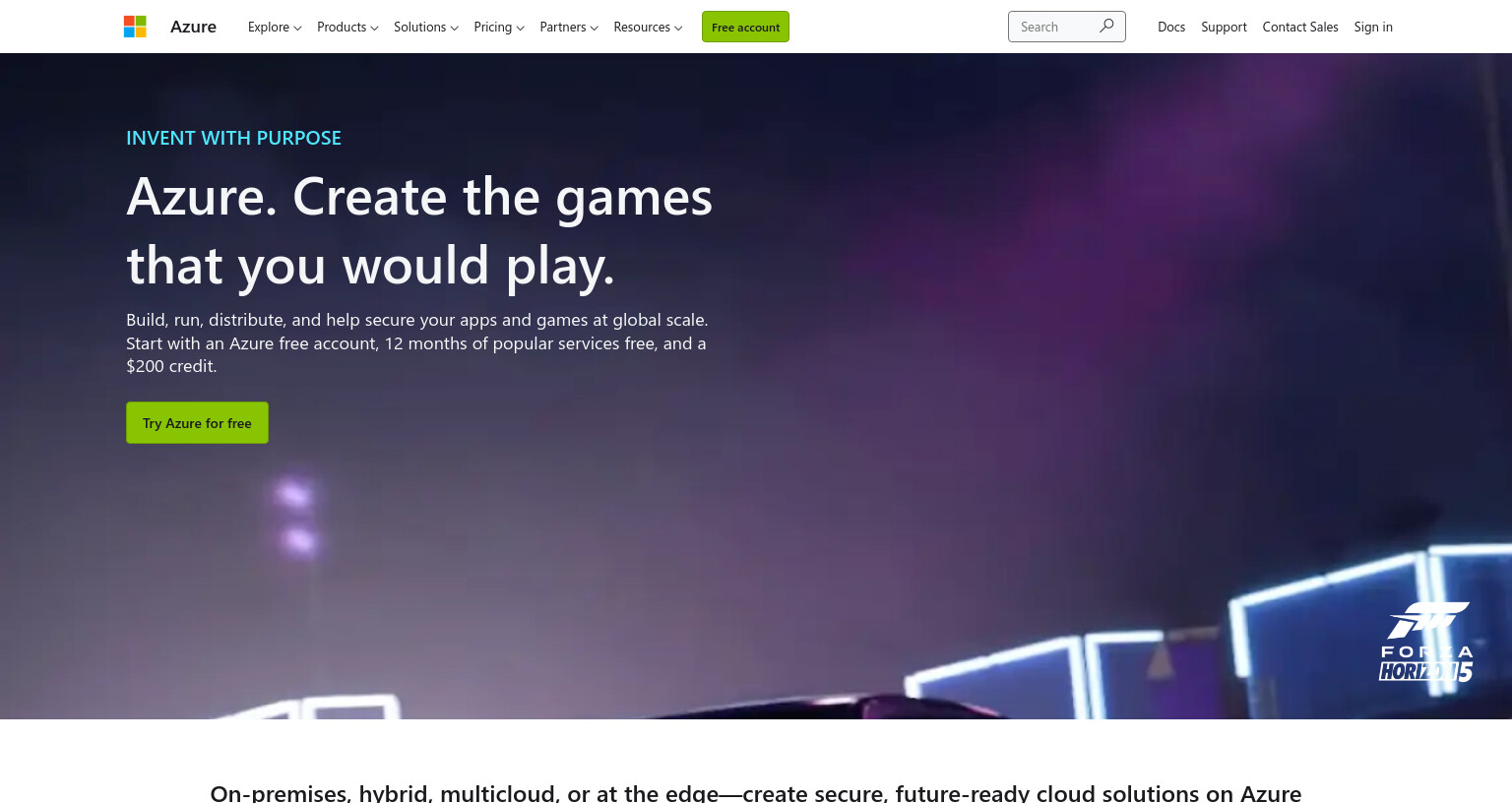Click the Resources menu chevron arrow

click(x=678, y=29)
